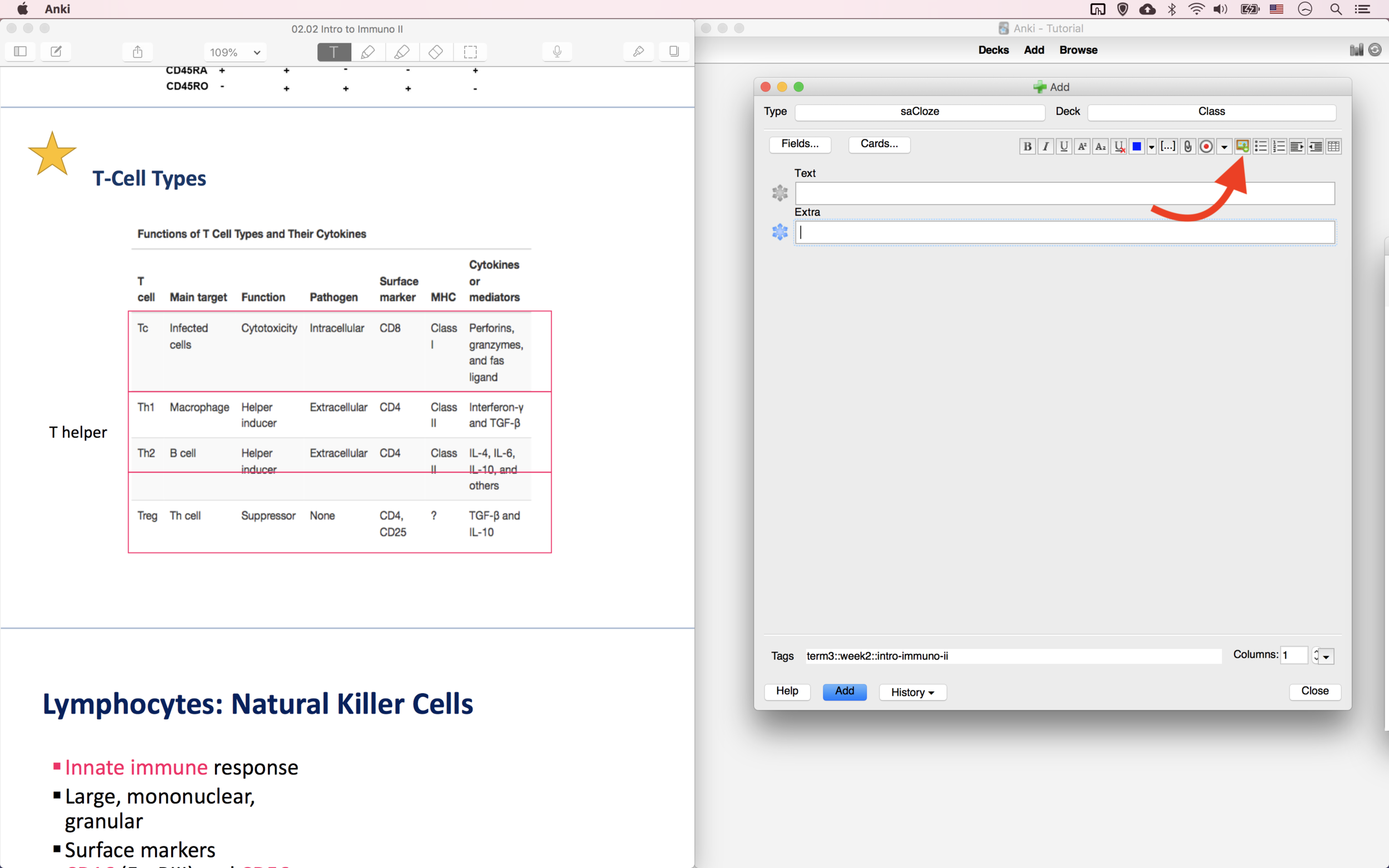Select the dashed selection rectangle tool

pyautogui.click(x=469, y=52)
